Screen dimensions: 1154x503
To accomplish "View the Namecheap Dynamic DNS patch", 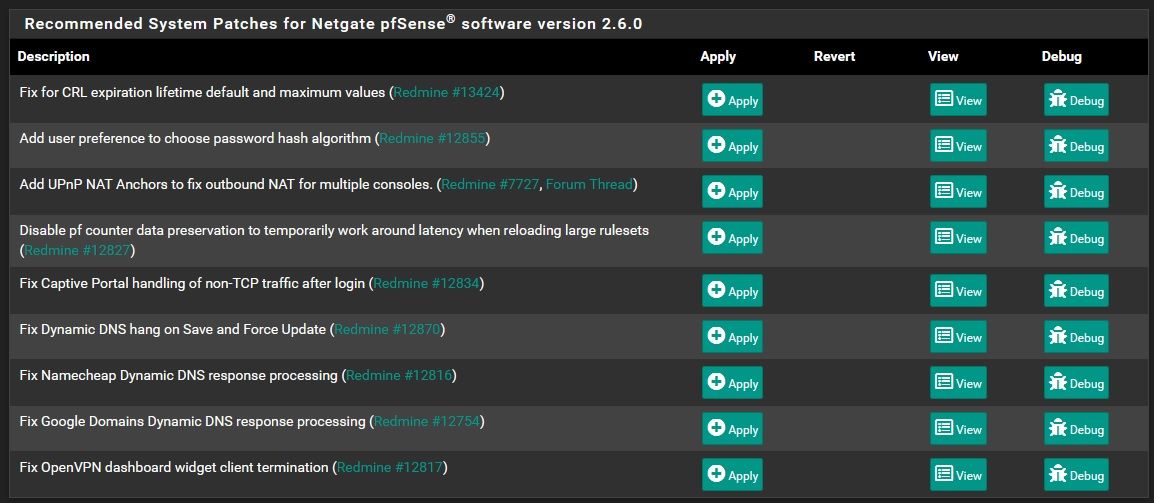I will click(958, 383).
